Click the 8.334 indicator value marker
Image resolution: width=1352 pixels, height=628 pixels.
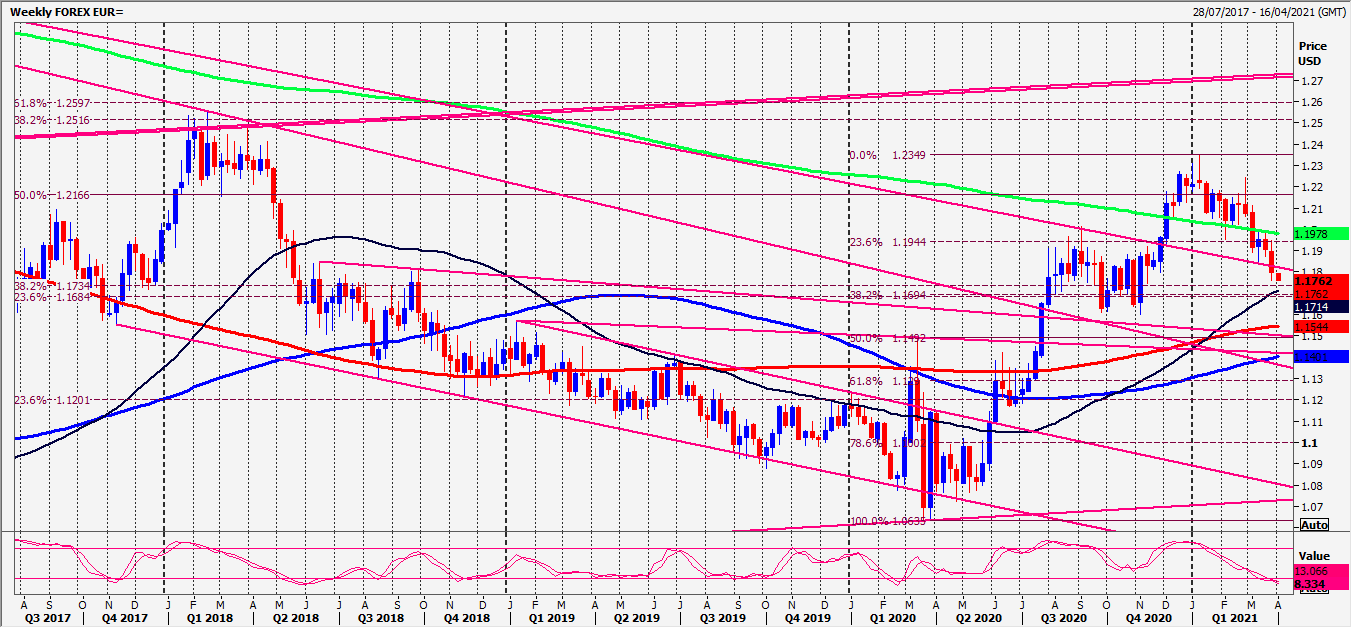pos(1310,582)
